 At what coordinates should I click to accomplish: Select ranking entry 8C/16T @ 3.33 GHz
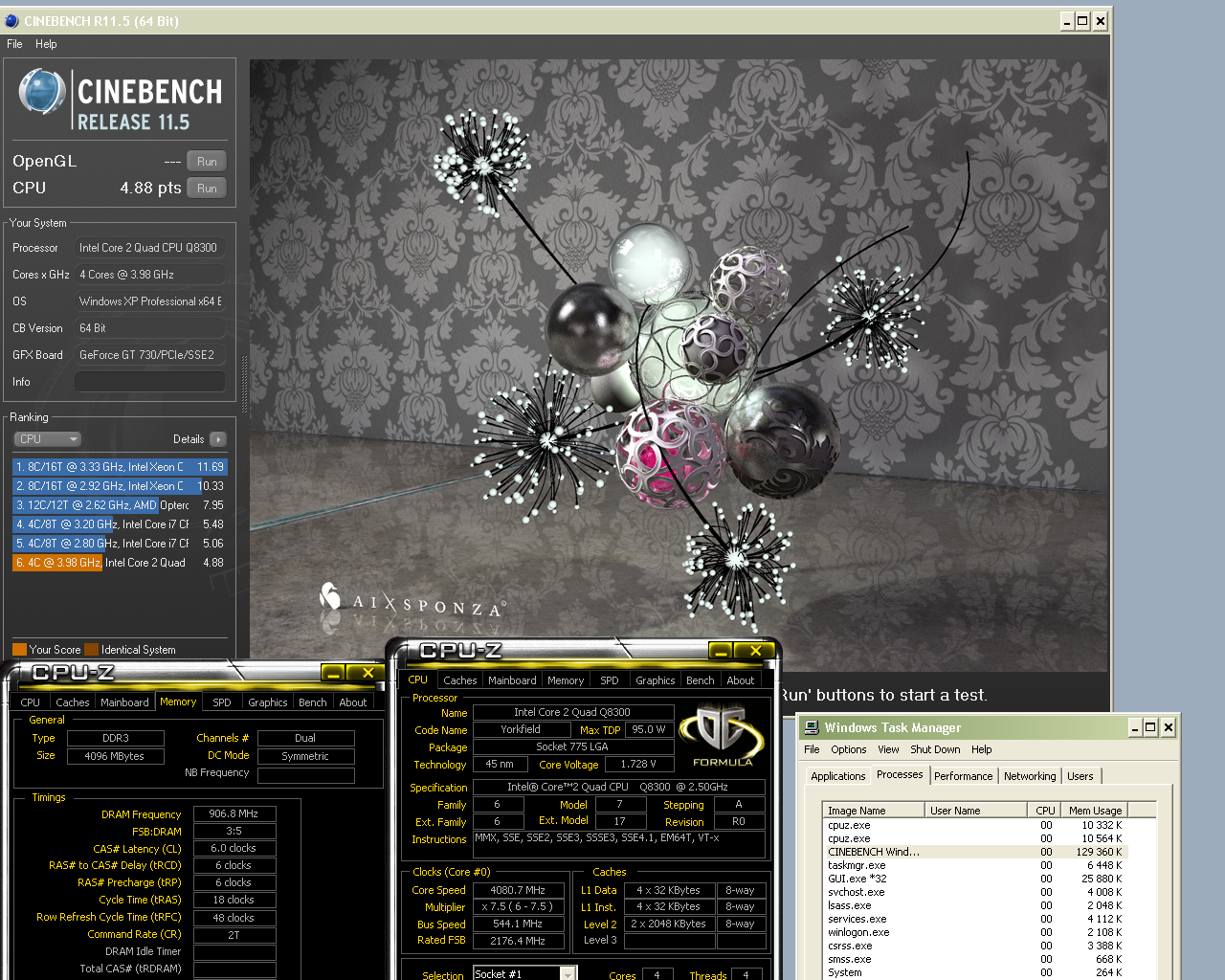point(120,467)
